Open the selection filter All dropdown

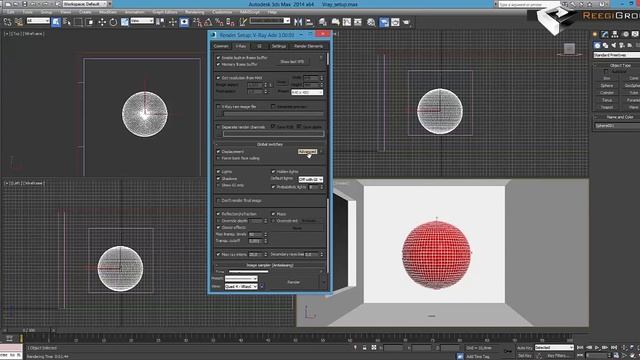click(38, 20)
